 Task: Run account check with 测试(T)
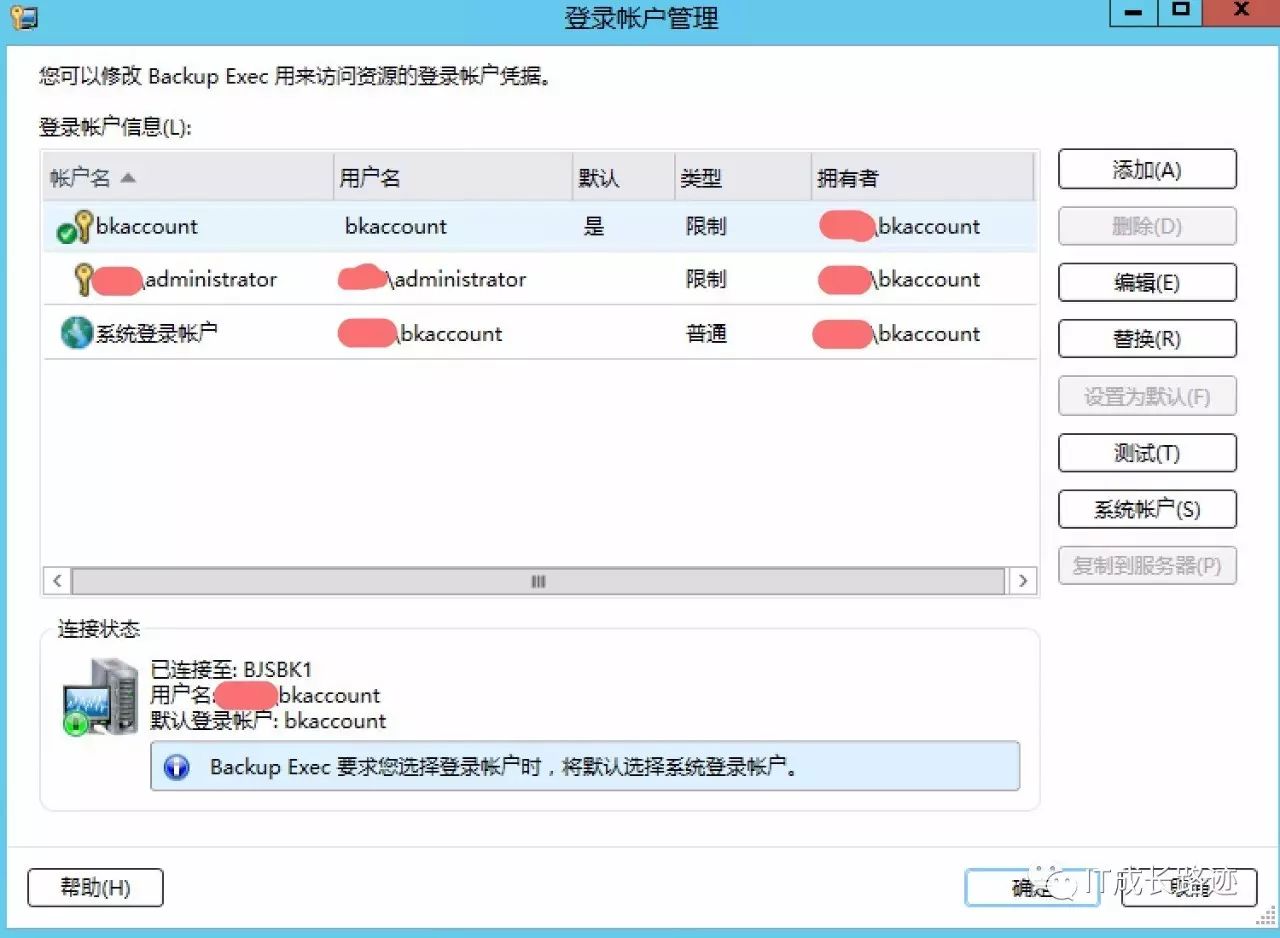pos(1147,453)
